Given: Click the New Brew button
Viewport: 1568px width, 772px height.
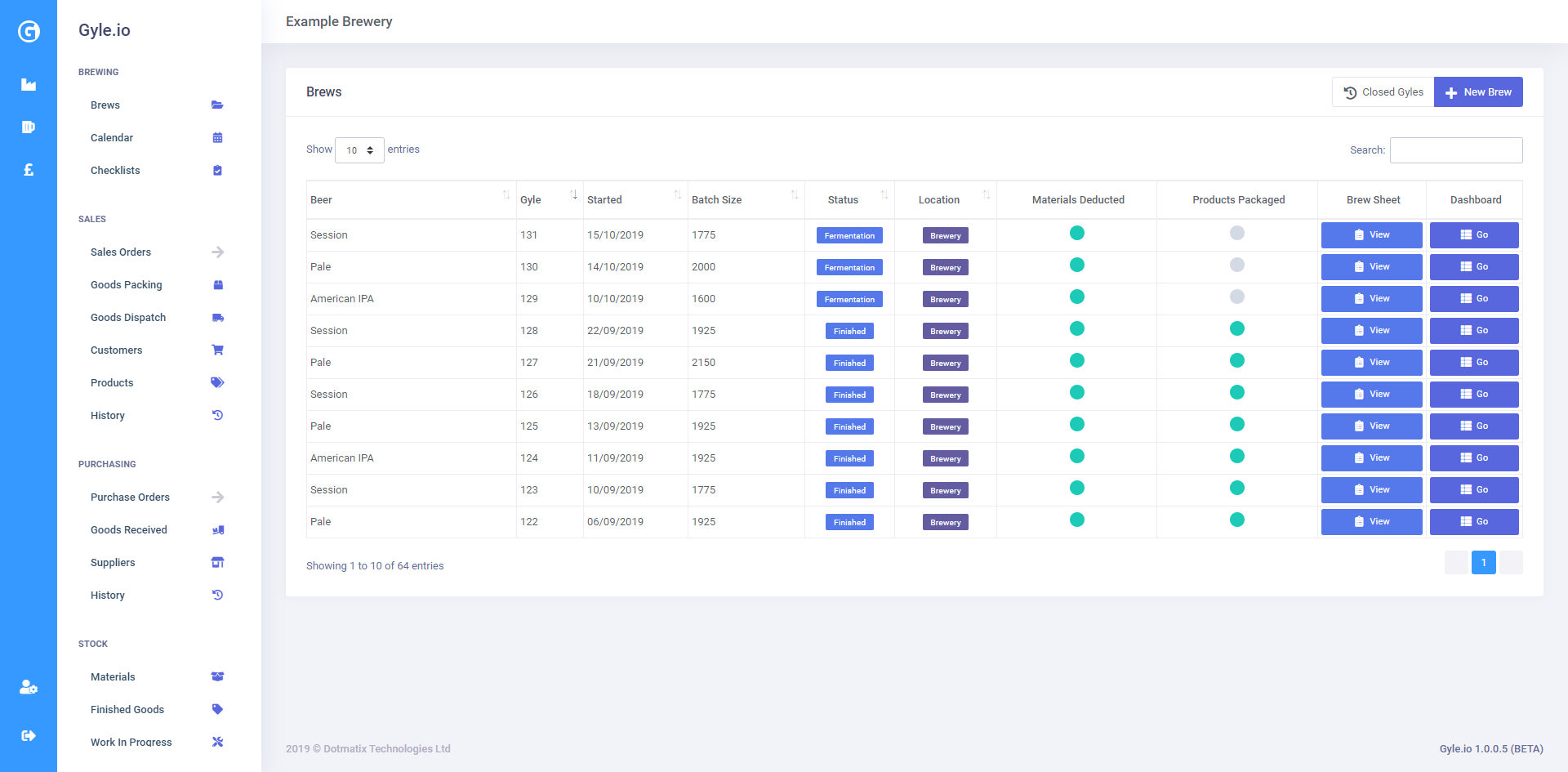Looking at the screenshot, I should point(1478,92).
